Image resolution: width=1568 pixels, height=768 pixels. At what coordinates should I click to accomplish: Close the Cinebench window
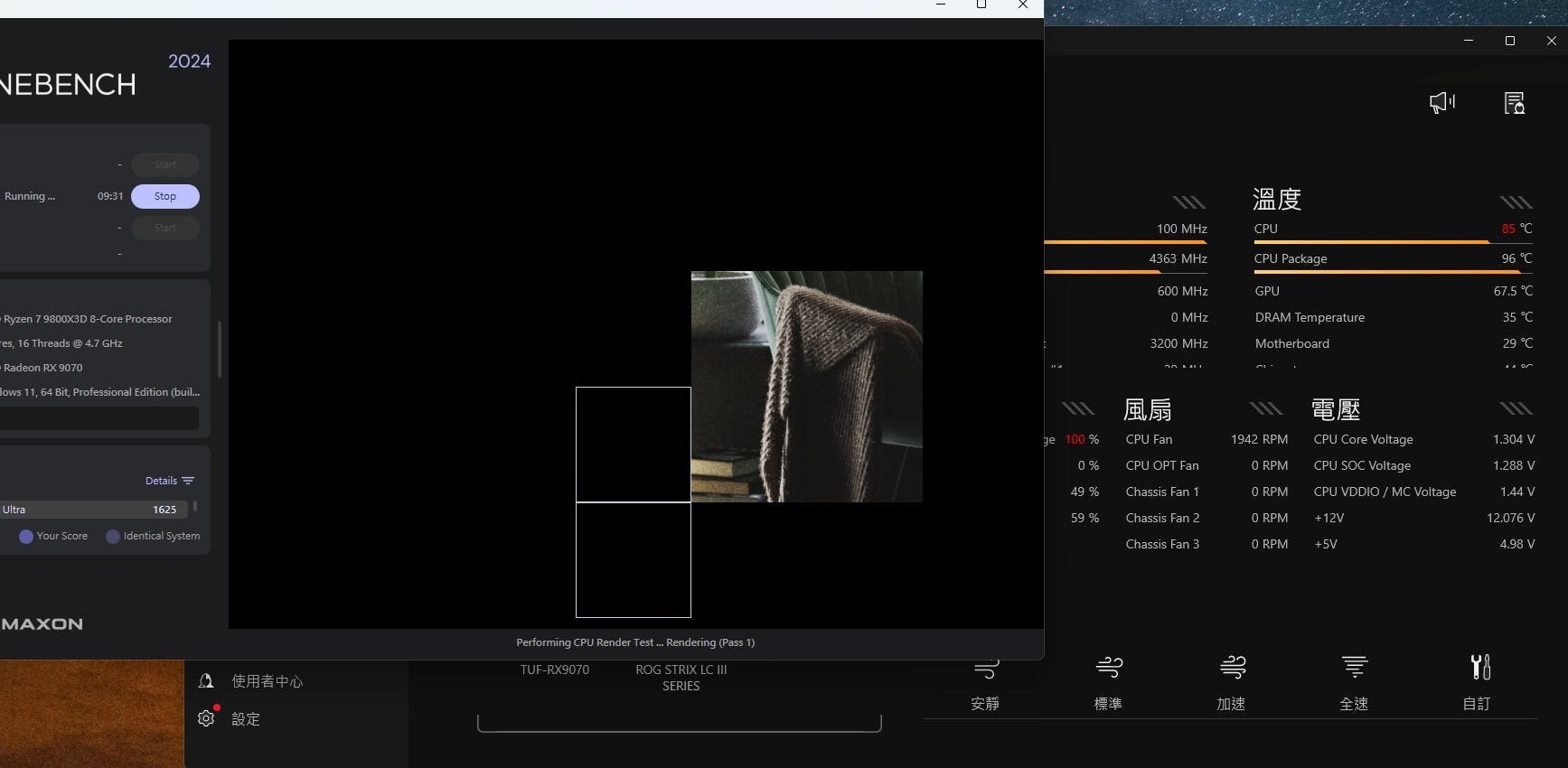pyautogui.click(x=1023, y=5)
